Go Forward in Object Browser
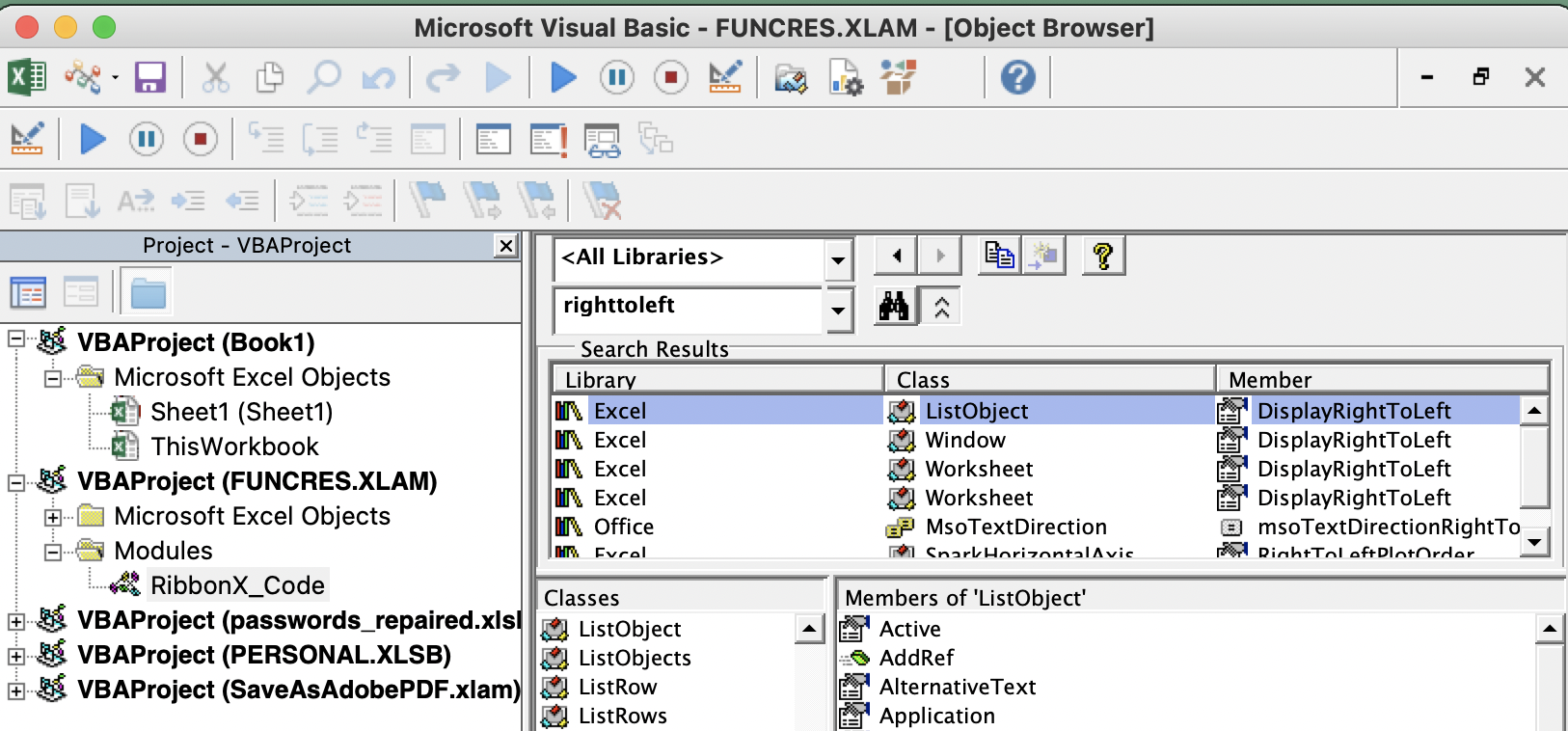Screen dimensions: 1568x731 [x=939, y=256]
